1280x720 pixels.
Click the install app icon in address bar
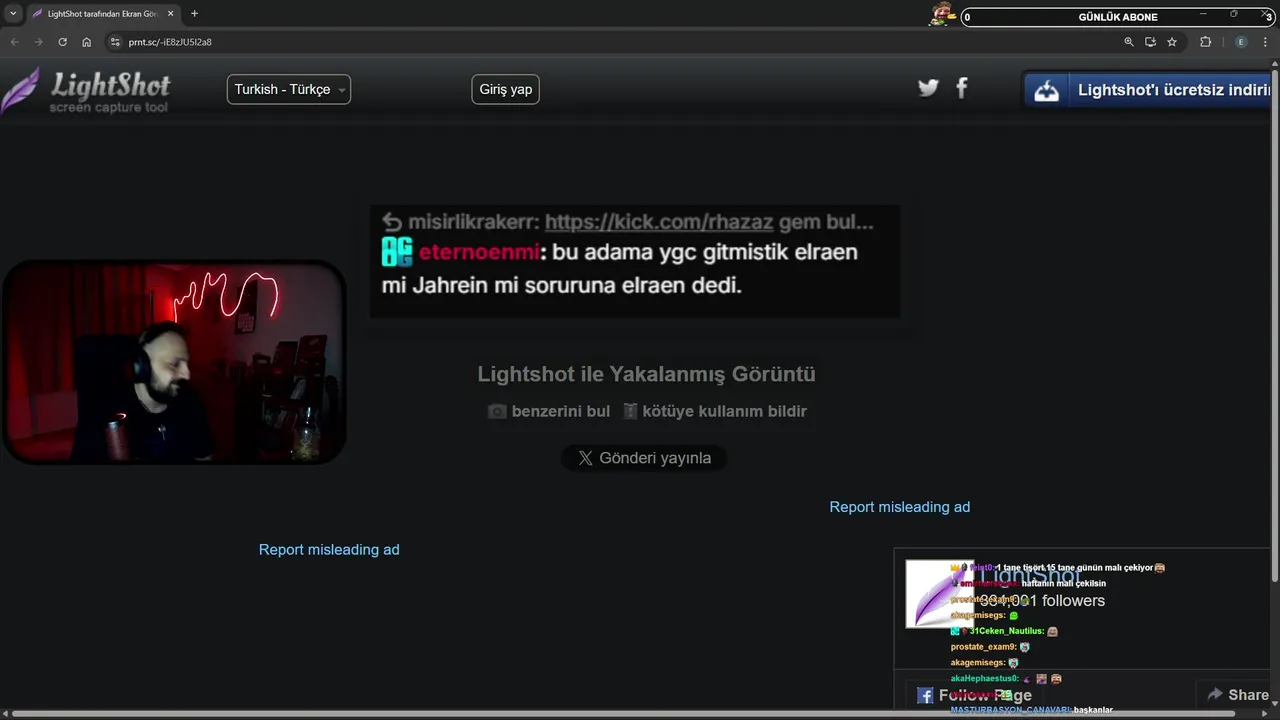coord(1150,42)
